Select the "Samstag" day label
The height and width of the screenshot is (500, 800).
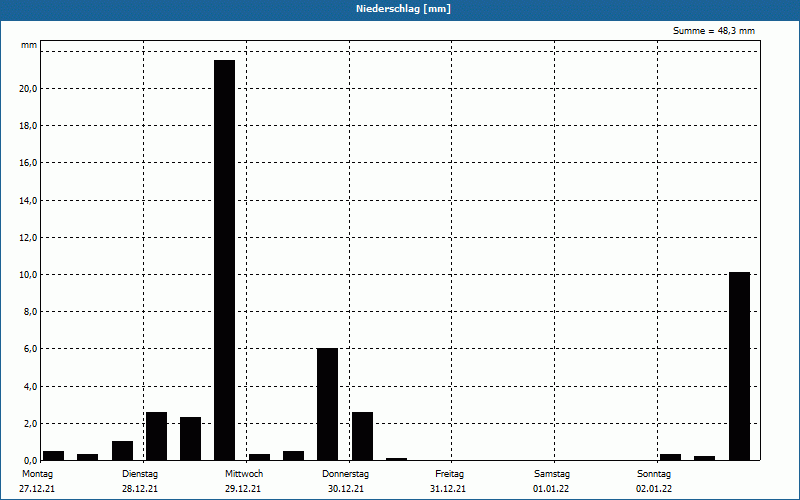(552, 474)
